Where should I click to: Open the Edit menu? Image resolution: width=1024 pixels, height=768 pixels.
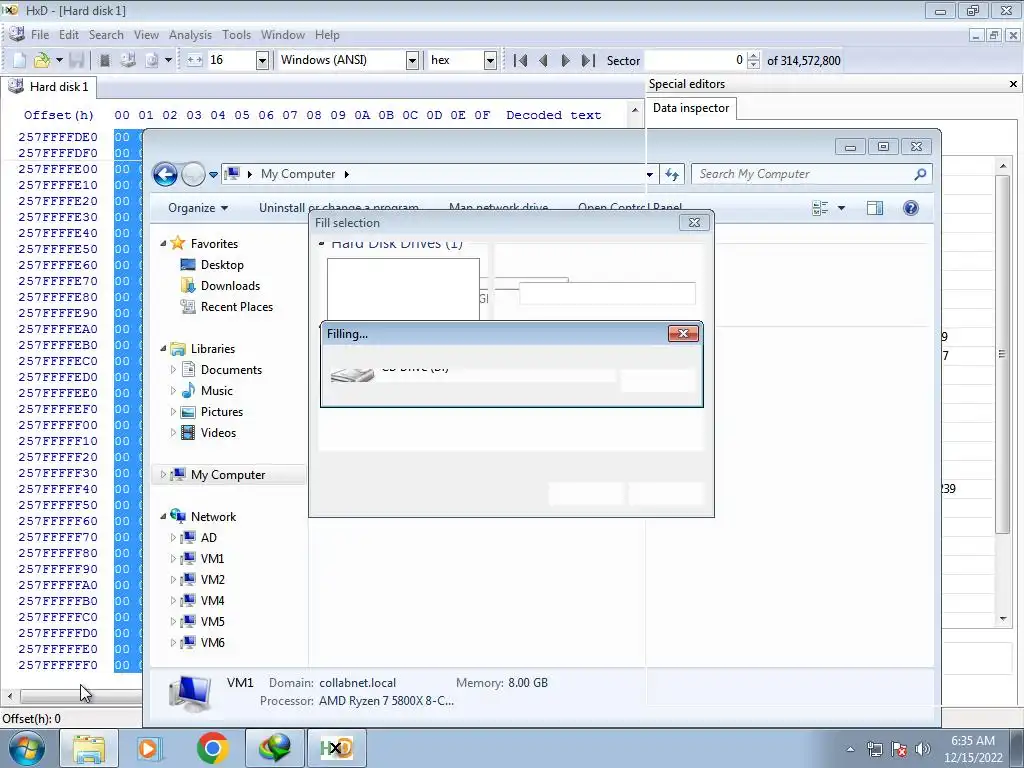[69, 35]
